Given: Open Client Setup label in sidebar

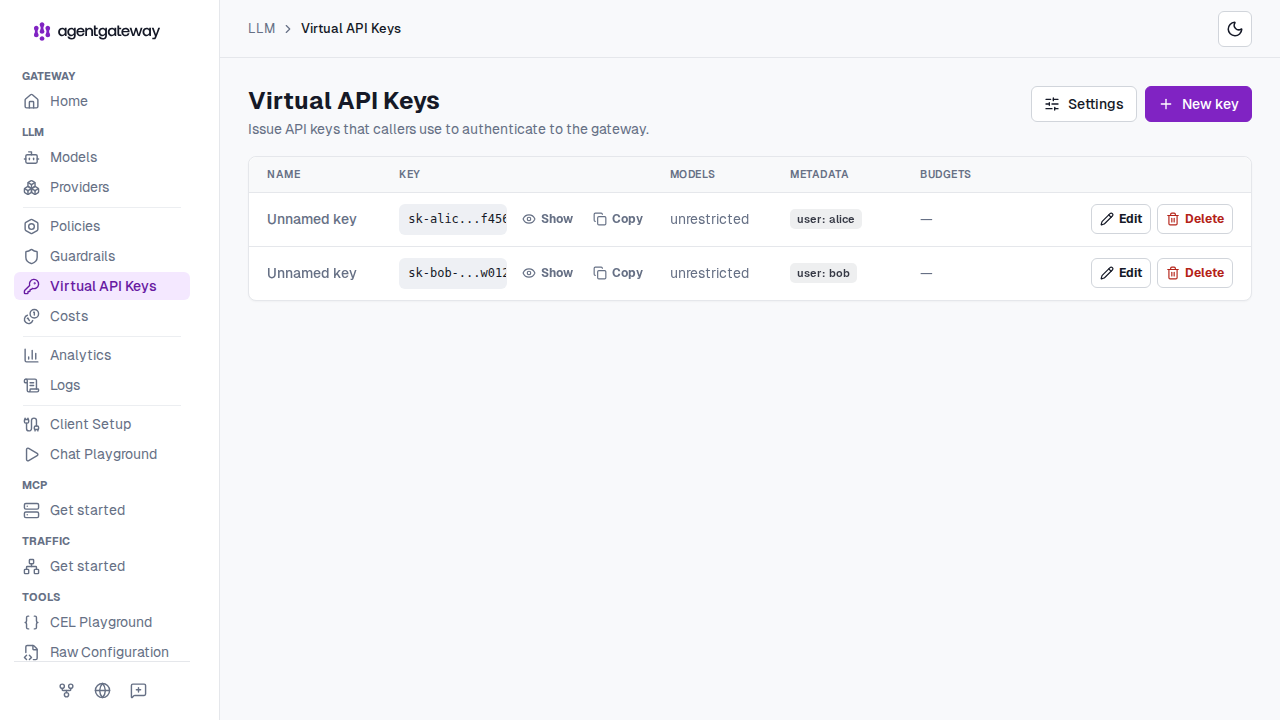Looking at the screenshot, I should coord(91,424).
